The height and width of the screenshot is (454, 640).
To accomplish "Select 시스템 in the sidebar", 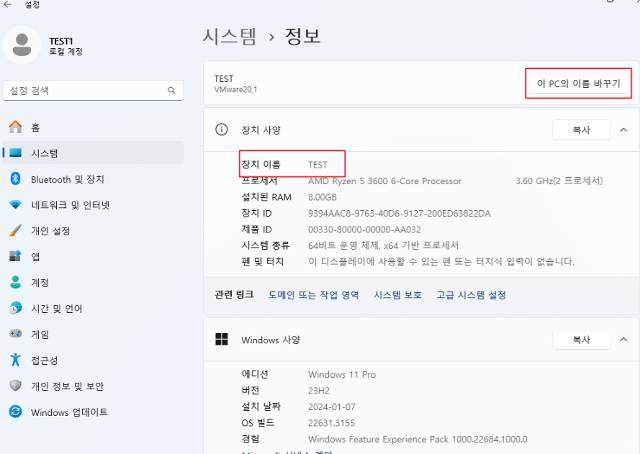I will pyautogui.click(x=93, y=153).
